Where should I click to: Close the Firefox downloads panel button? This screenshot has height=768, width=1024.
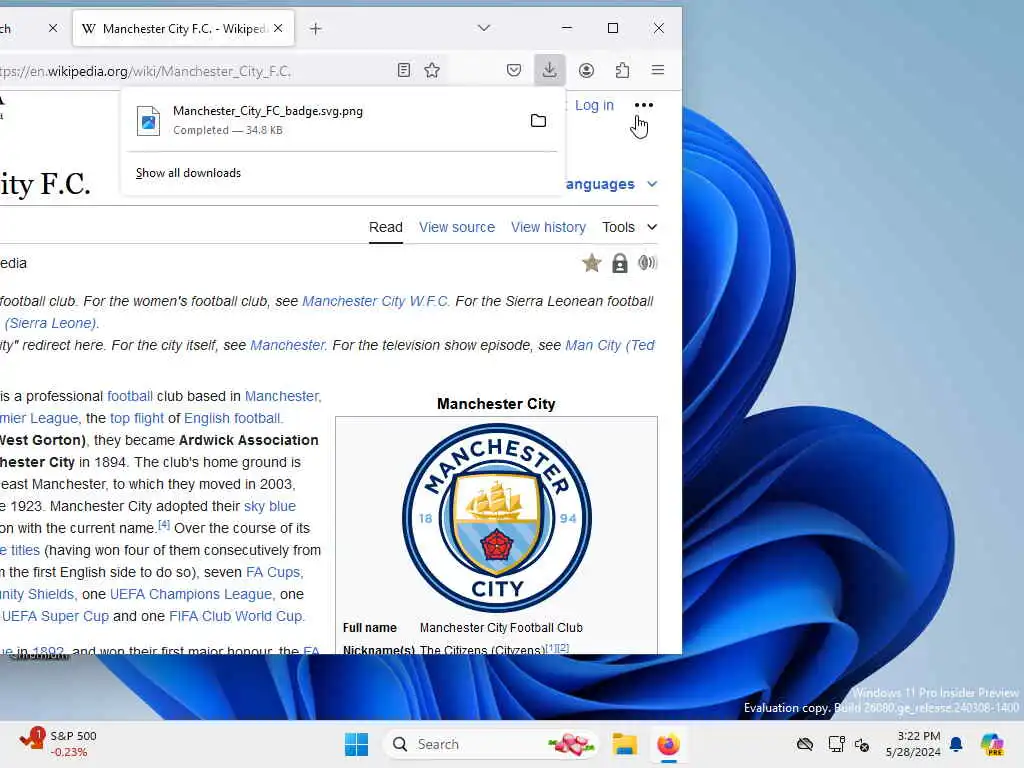(x=549, y=70)
